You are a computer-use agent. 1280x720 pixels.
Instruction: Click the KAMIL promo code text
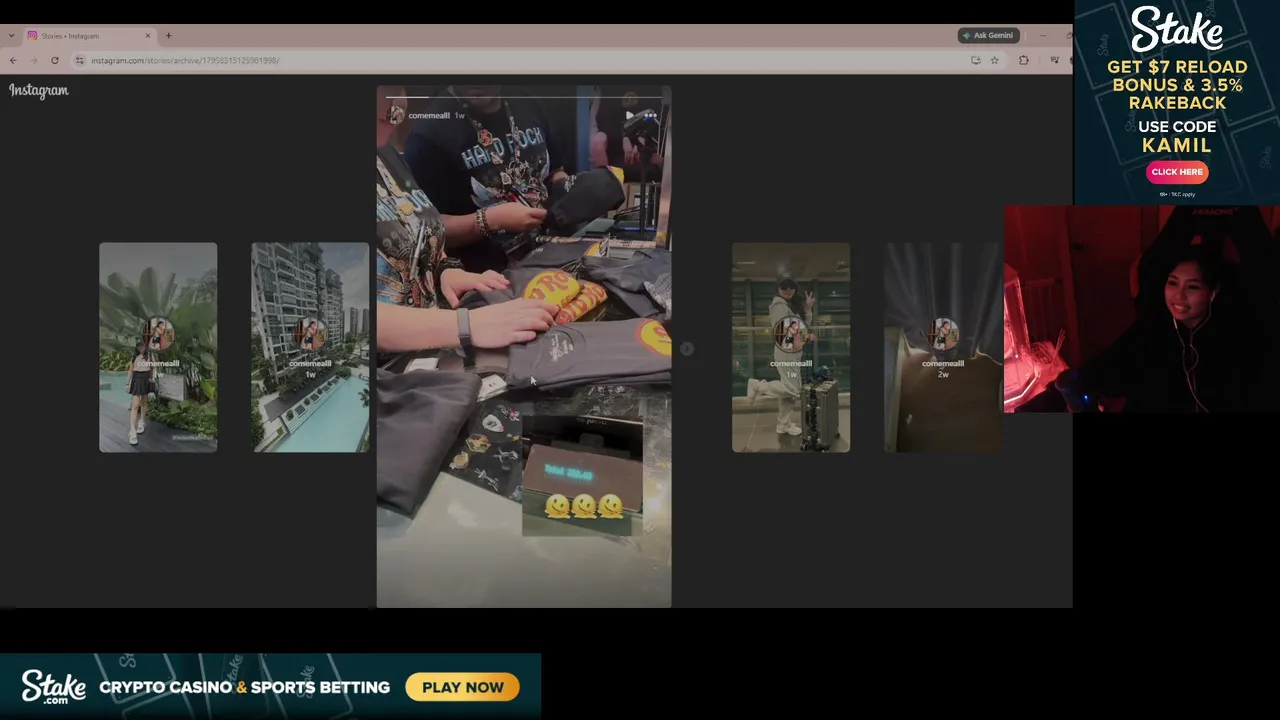click(x=1177, y=146)
